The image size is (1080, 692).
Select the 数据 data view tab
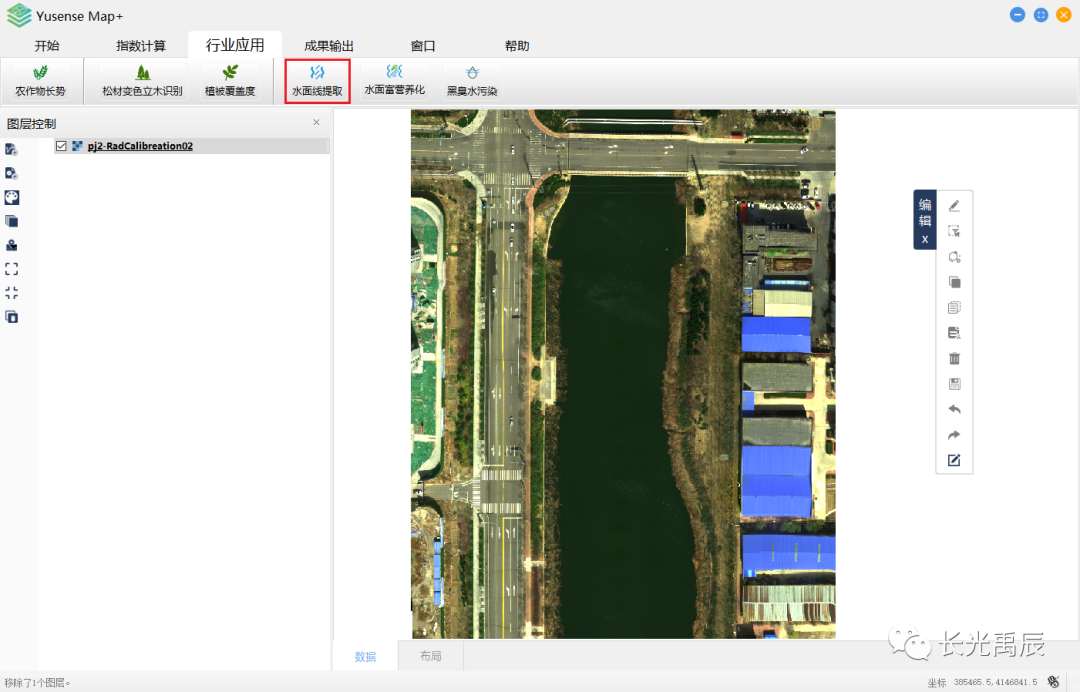(365, 656)
